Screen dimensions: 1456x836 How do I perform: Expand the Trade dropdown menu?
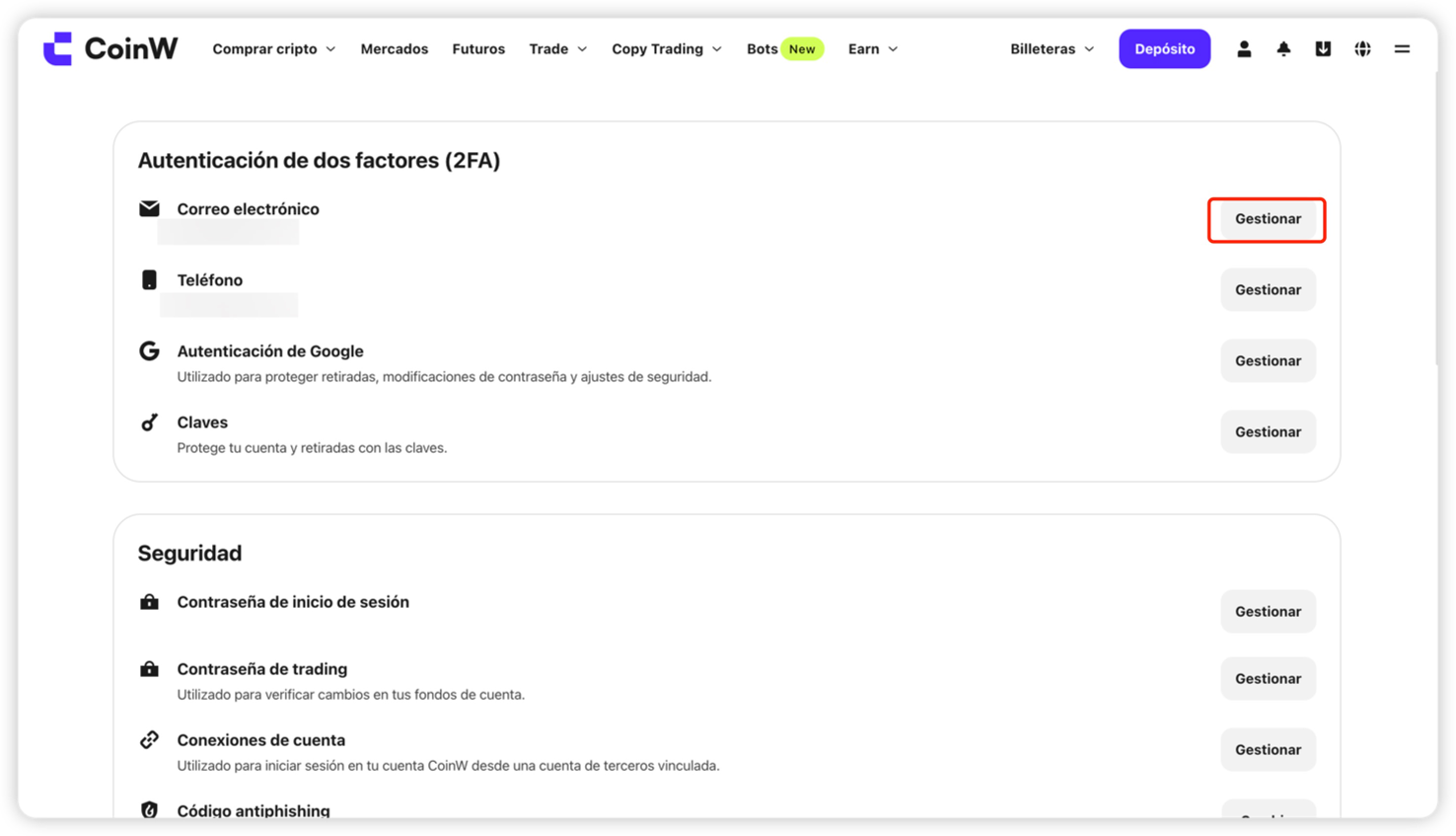point(558,48)
